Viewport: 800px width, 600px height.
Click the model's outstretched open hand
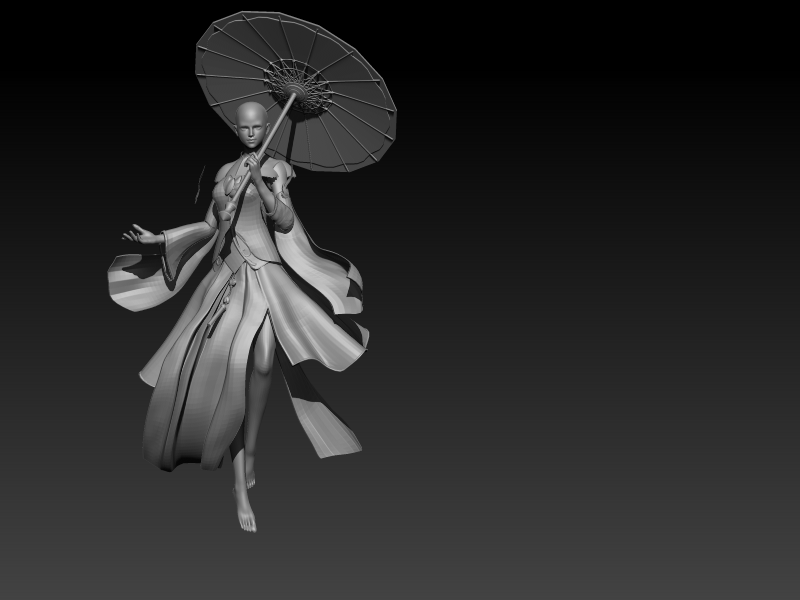coord(140,234)
